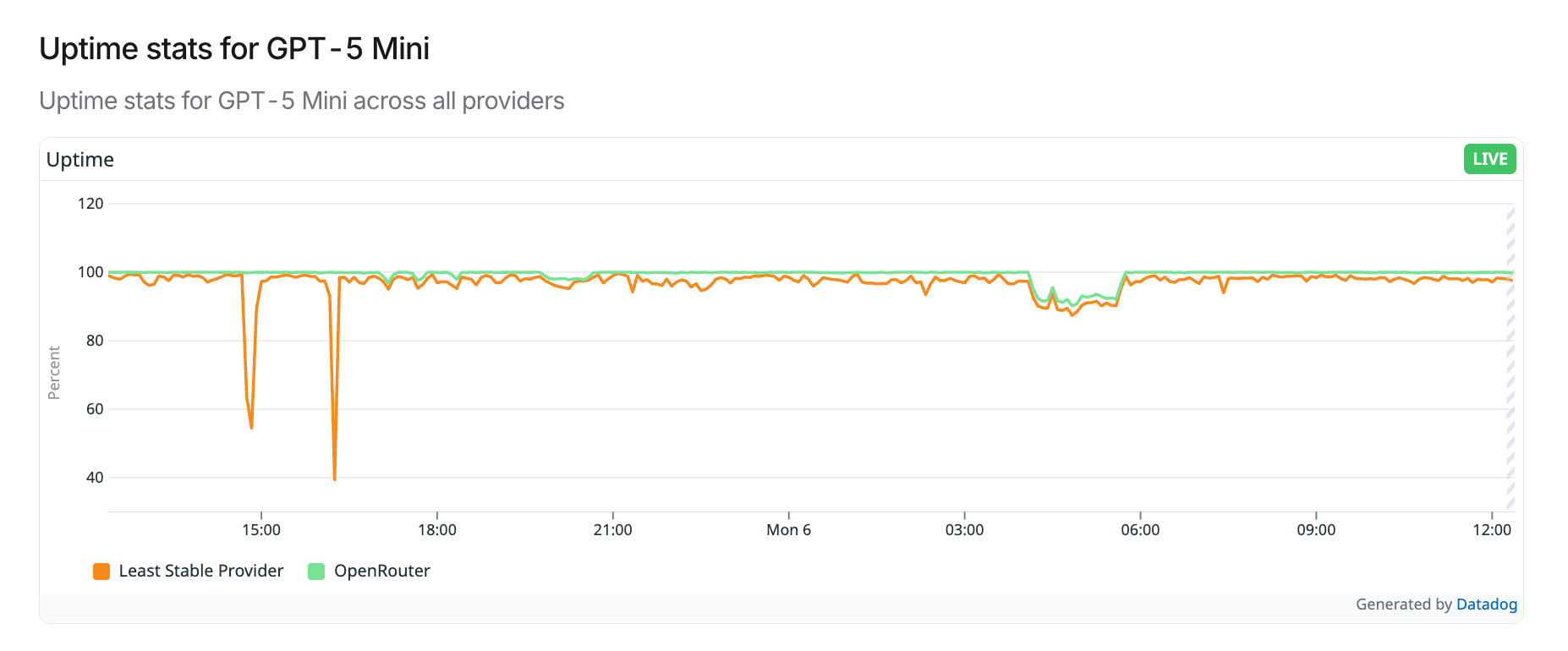
Task: Click the 06:00 time axis label
Action: point(1140,530)
